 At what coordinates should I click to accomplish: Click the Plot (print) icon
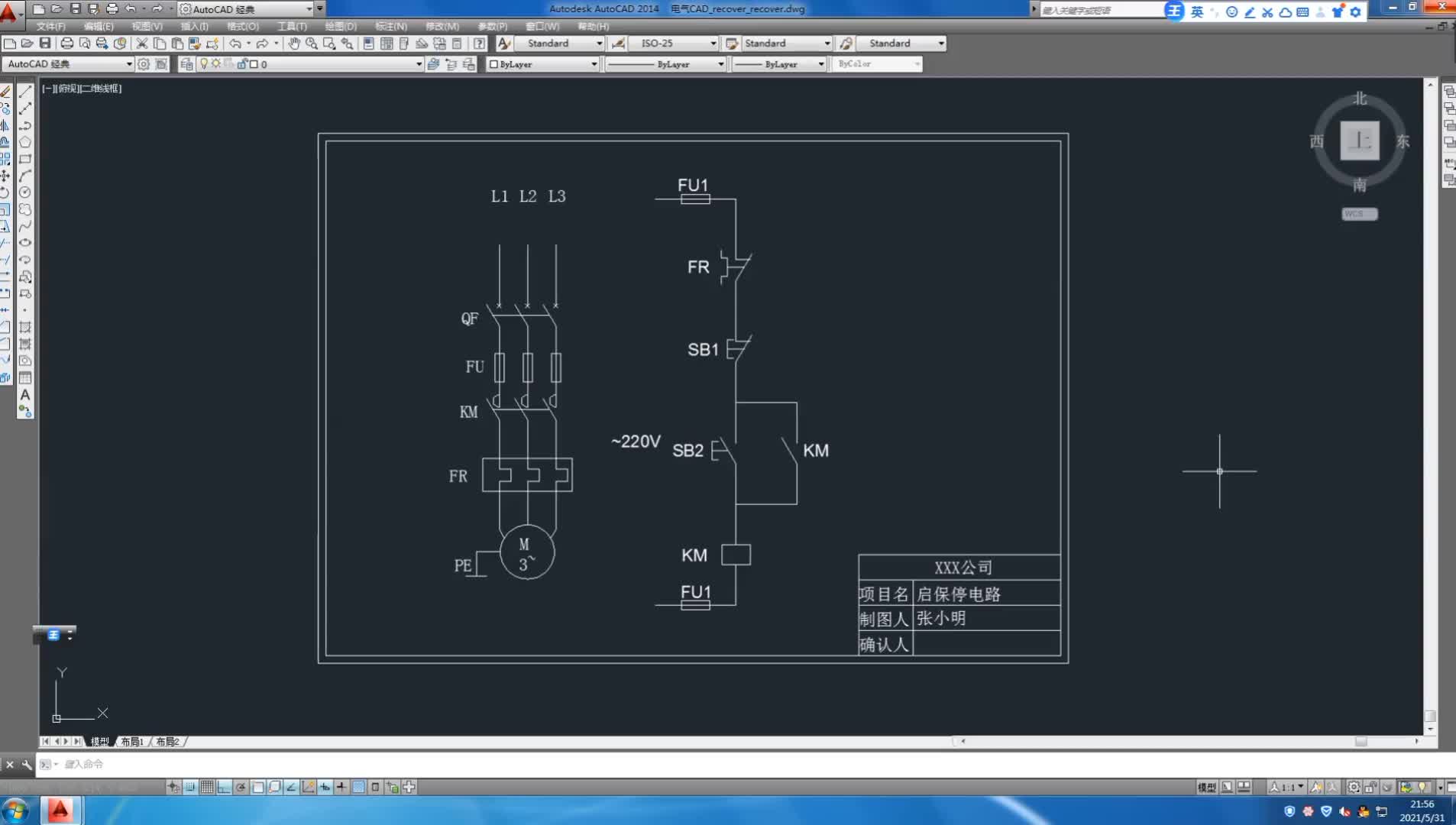67,44
